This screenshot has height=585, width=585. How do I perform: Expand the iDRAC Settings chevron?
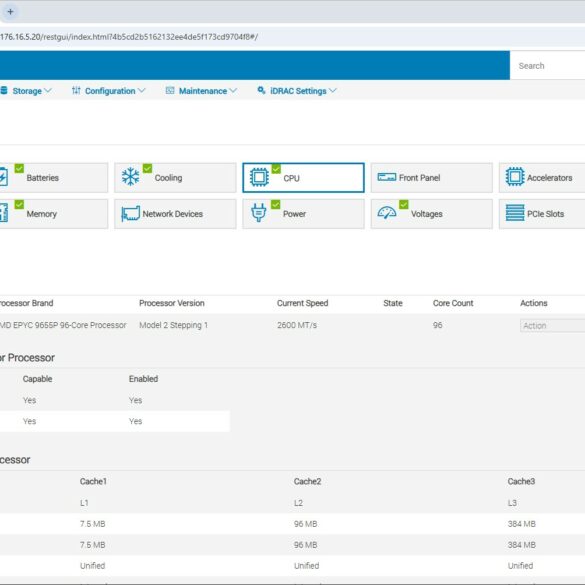(333, 91)
